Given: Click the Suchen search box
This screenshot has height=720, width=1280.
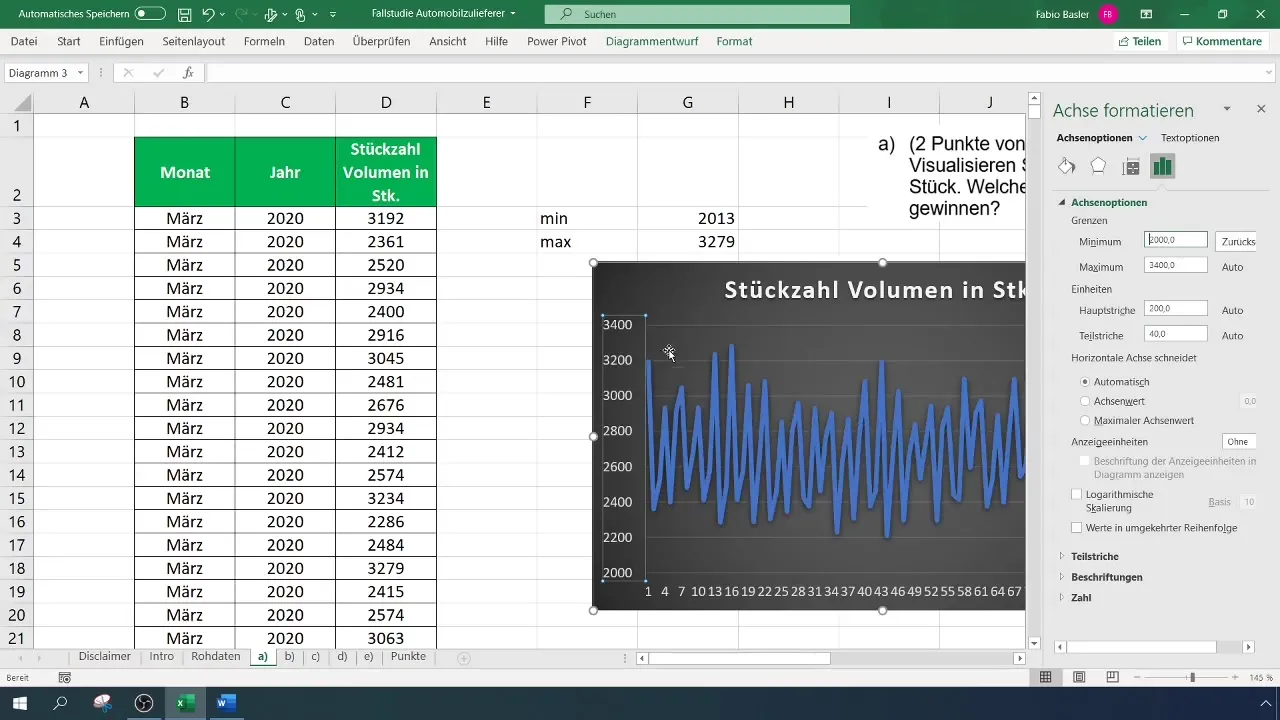Looking at the screenshot, I should coord(697,15).
